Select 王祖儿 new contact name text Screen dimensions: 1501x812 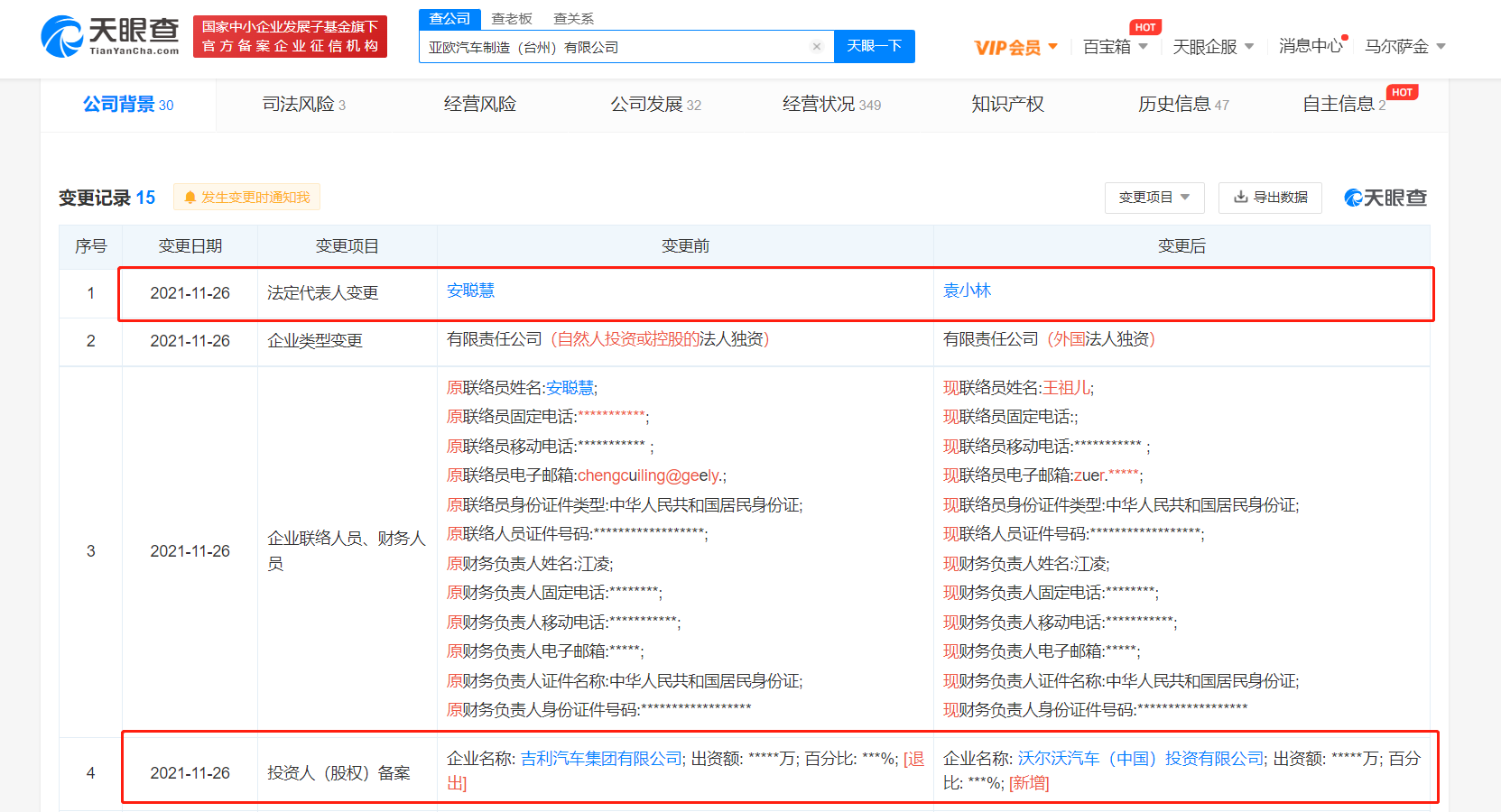[x=1066, y=388]
